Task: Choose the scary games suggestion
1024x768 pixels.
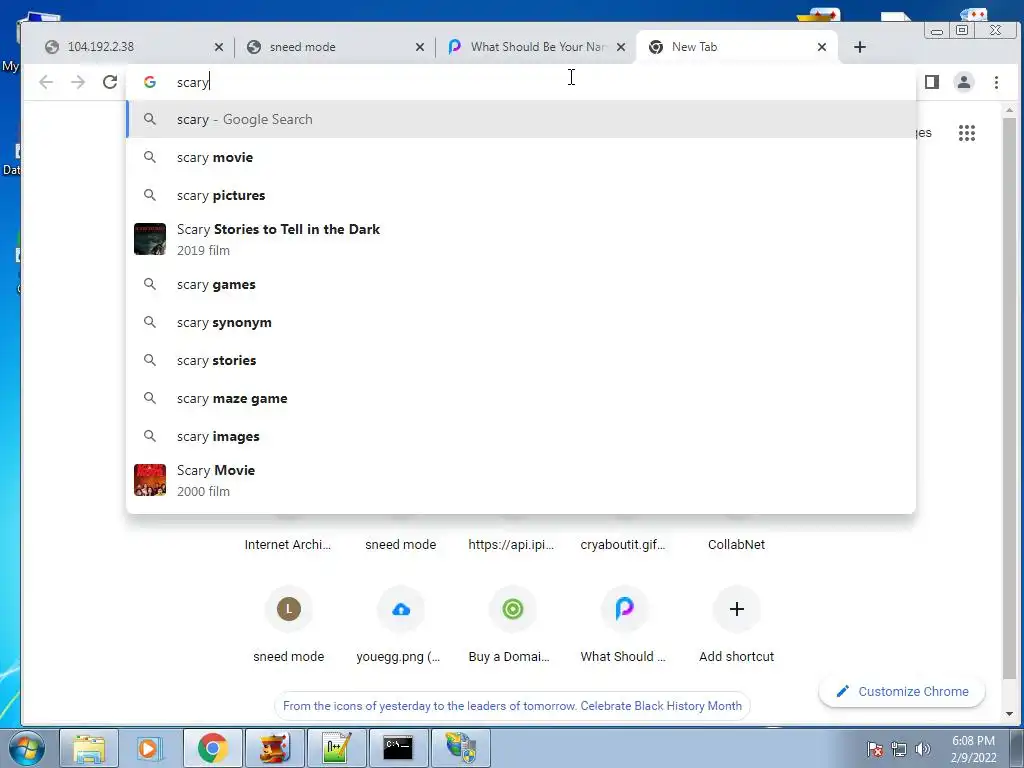Action: coord(521,285)
